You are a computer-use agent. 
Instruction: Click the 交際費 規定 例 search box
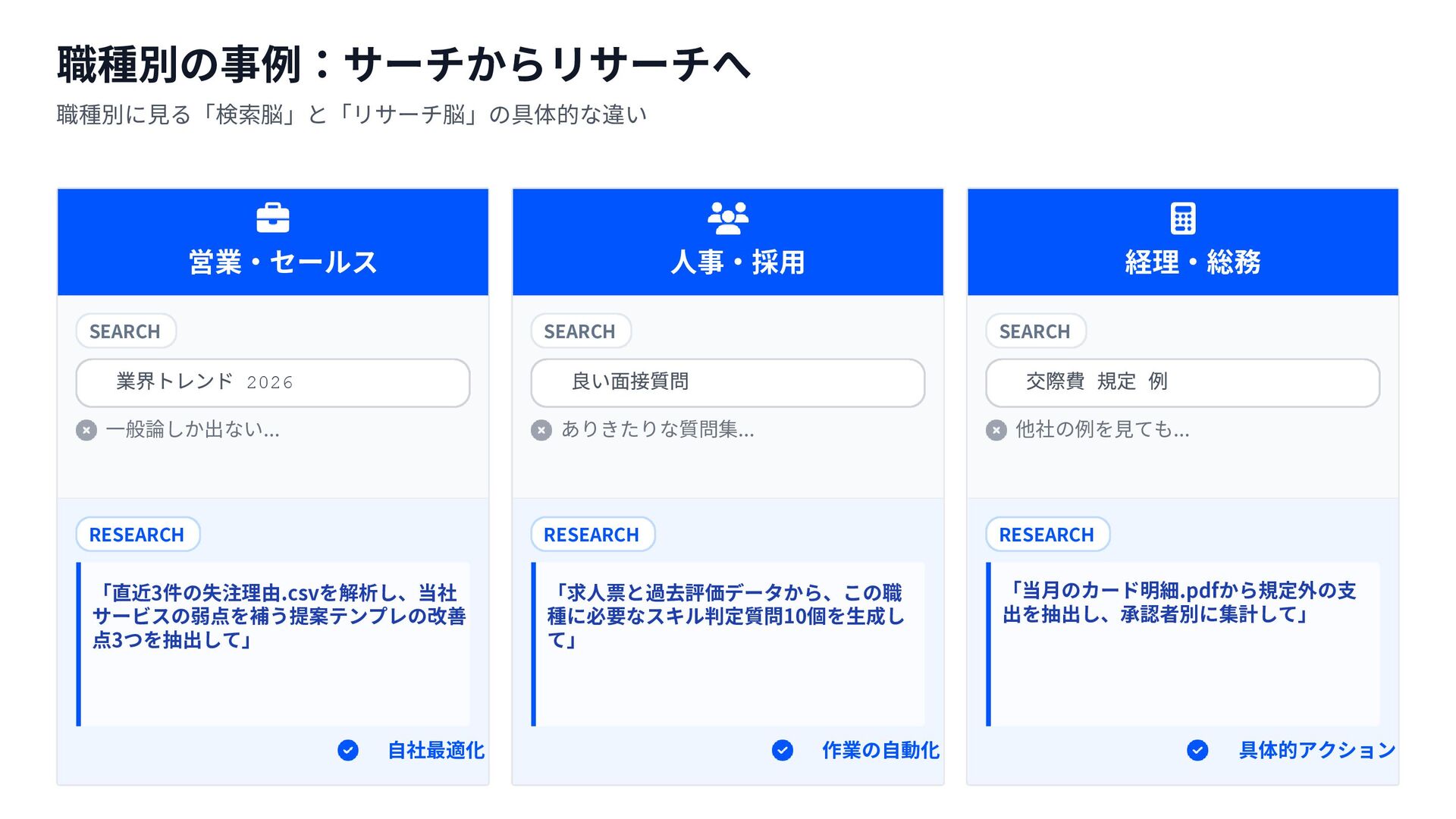coord(1183,382)
